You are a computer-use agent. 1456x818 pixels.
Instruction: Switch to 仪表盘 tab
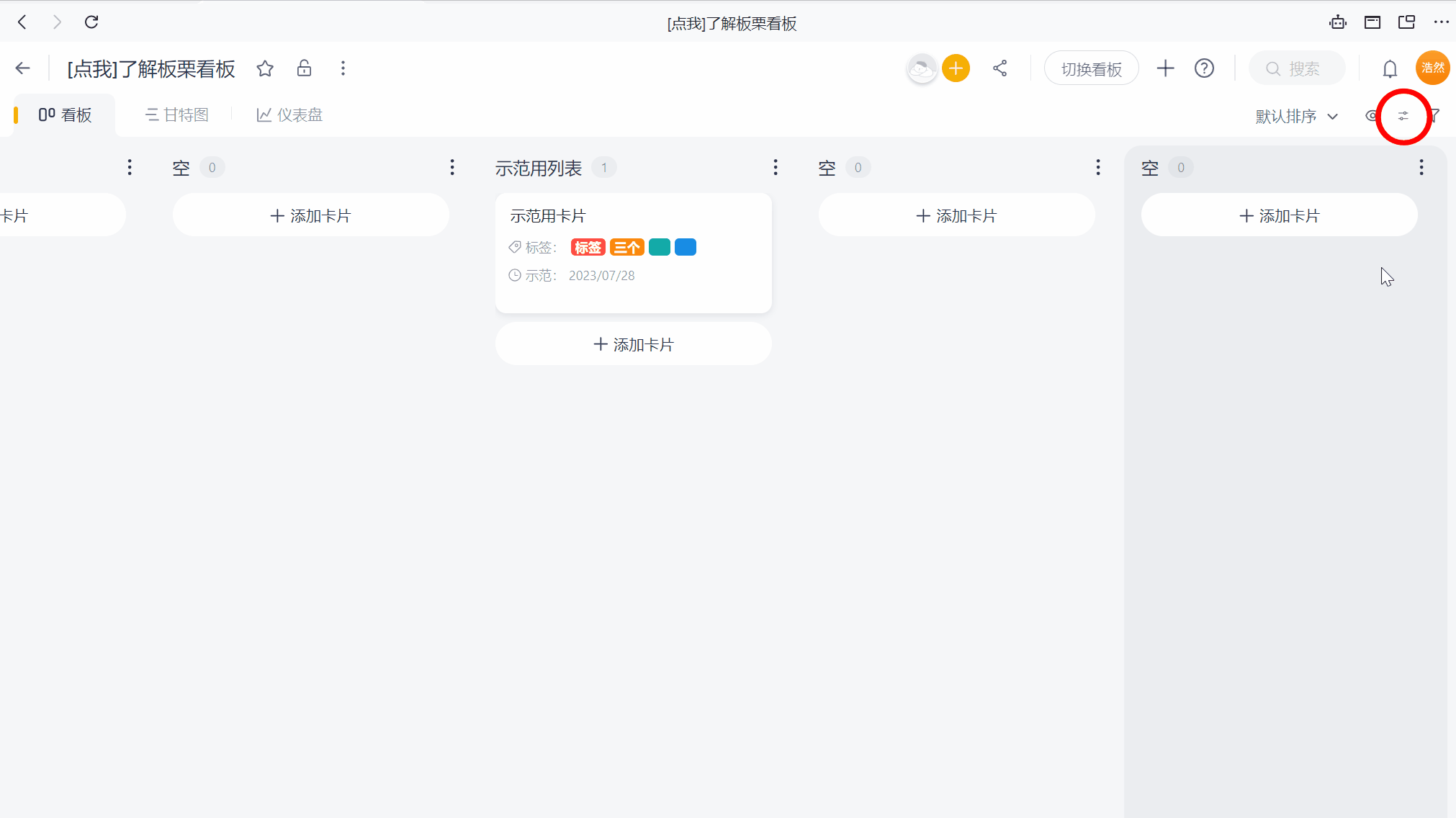click(x=289, y=115)
